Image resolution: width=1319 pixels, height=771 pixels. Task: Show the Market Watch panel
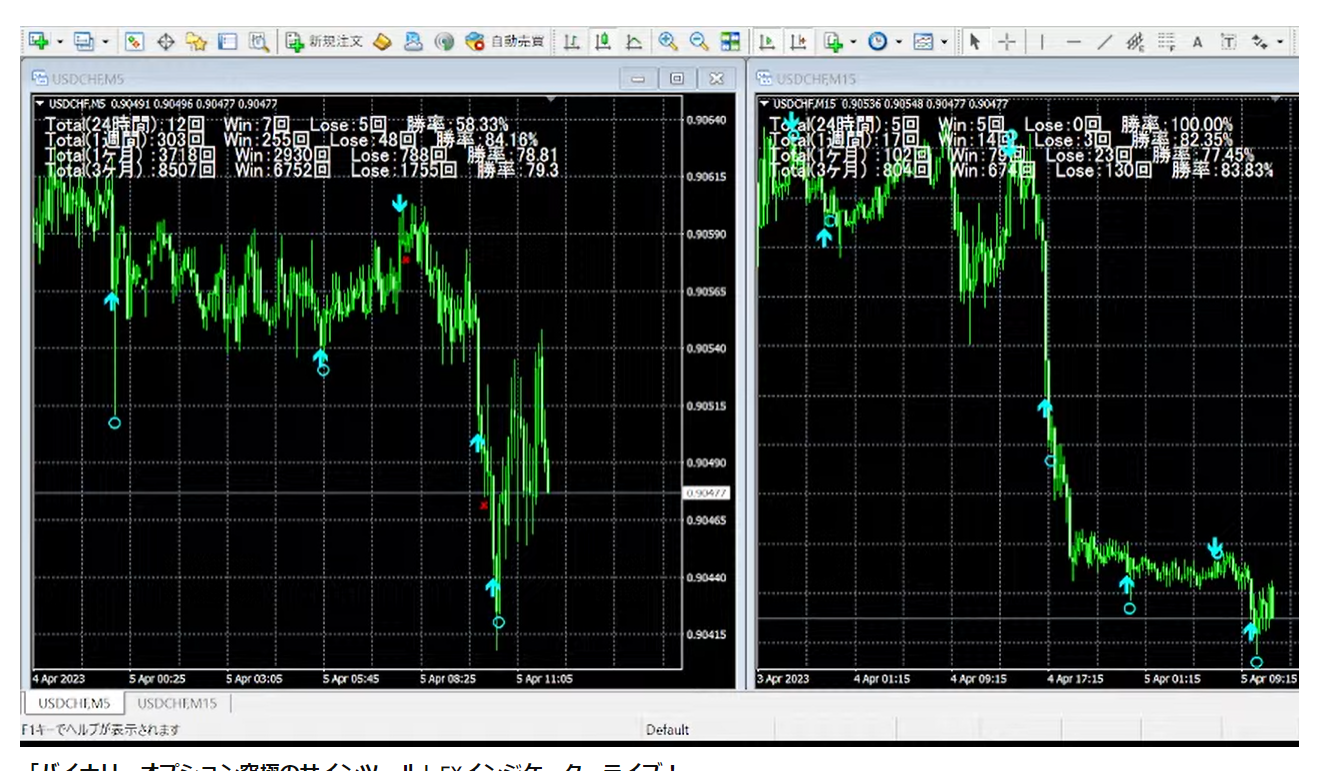pos(134,42)
